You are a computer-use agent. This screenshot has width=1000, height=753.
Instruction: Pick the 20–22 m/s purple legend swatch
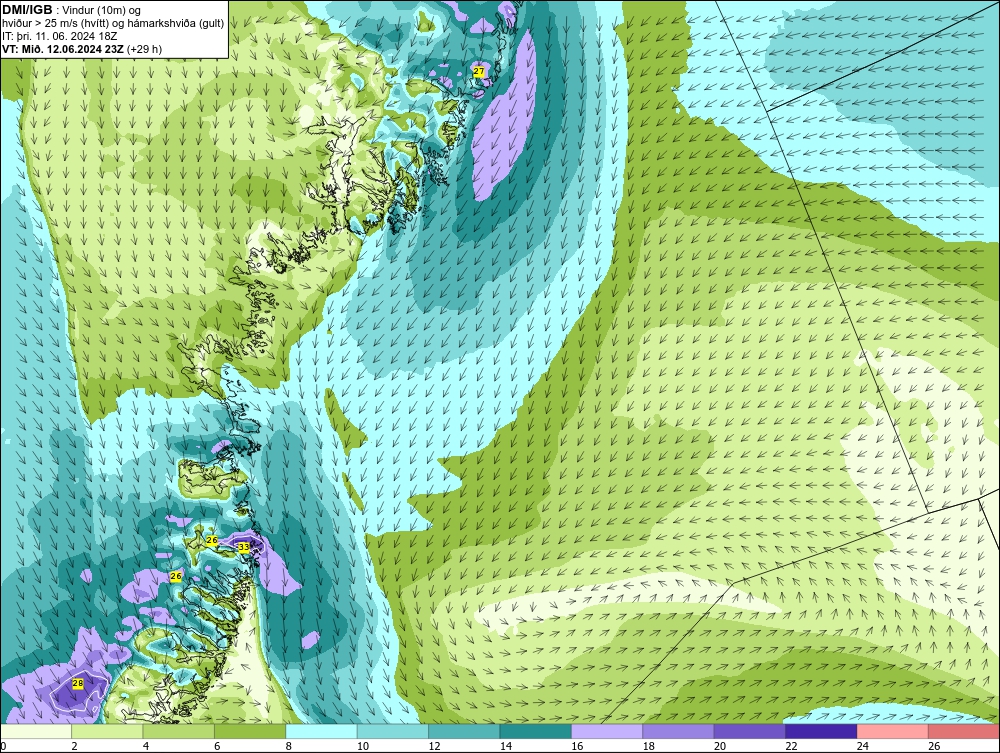point(750,731)
